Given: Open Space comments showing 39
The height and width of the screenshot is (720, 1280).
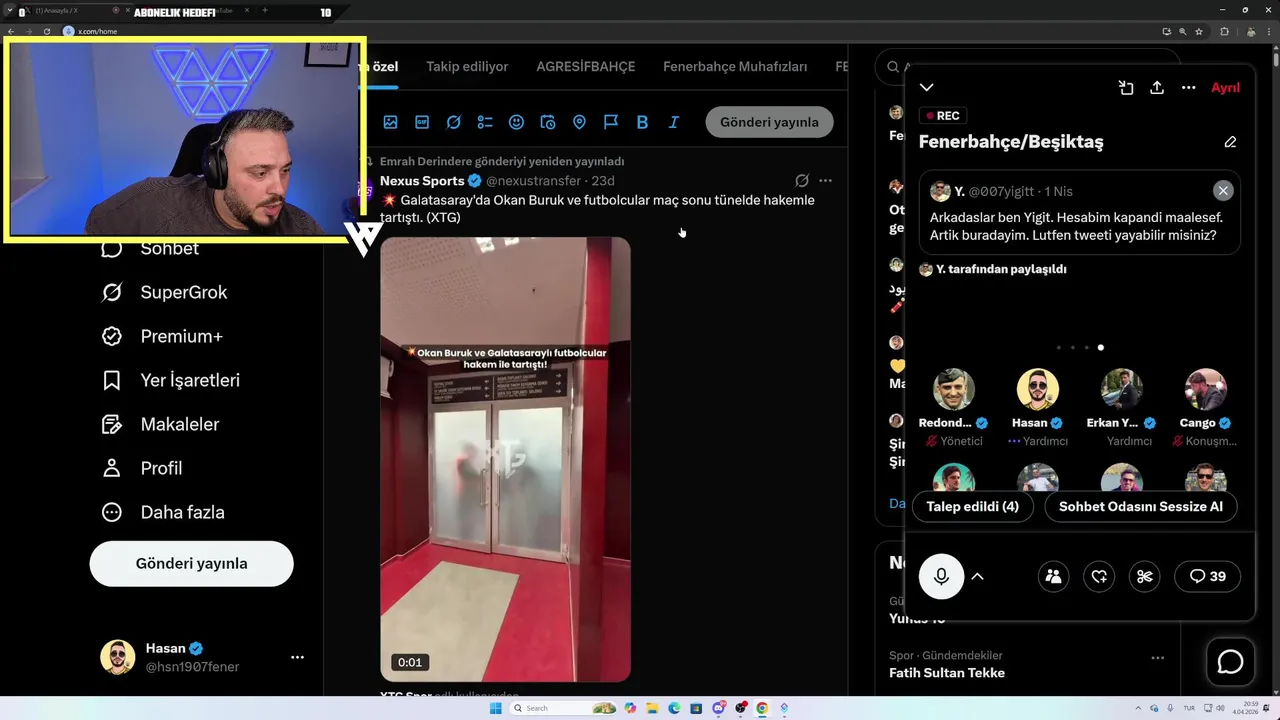Looking at the screenshot, I should click(1208, 576).
